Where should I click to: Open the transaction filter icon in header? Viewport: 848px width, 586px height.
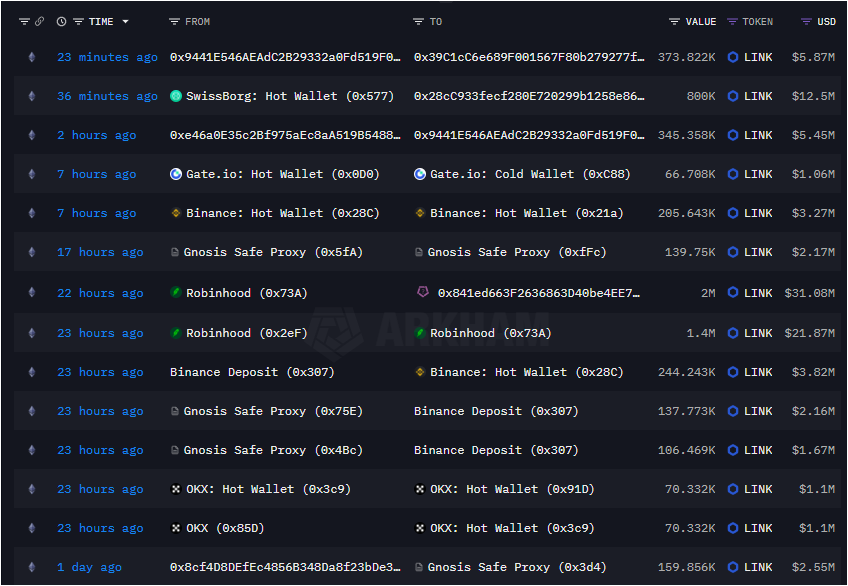pyautogui.click(x=24, y=22)
